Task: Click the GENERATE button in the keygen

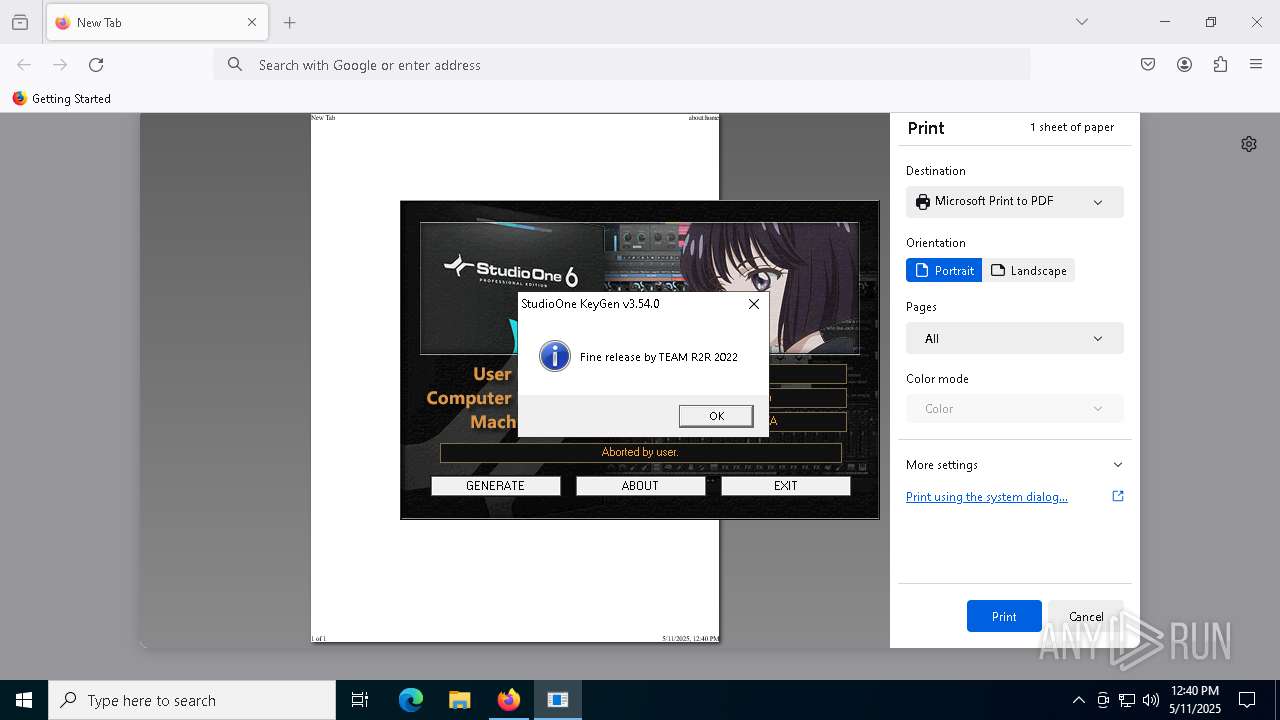Action: (495, 486)
